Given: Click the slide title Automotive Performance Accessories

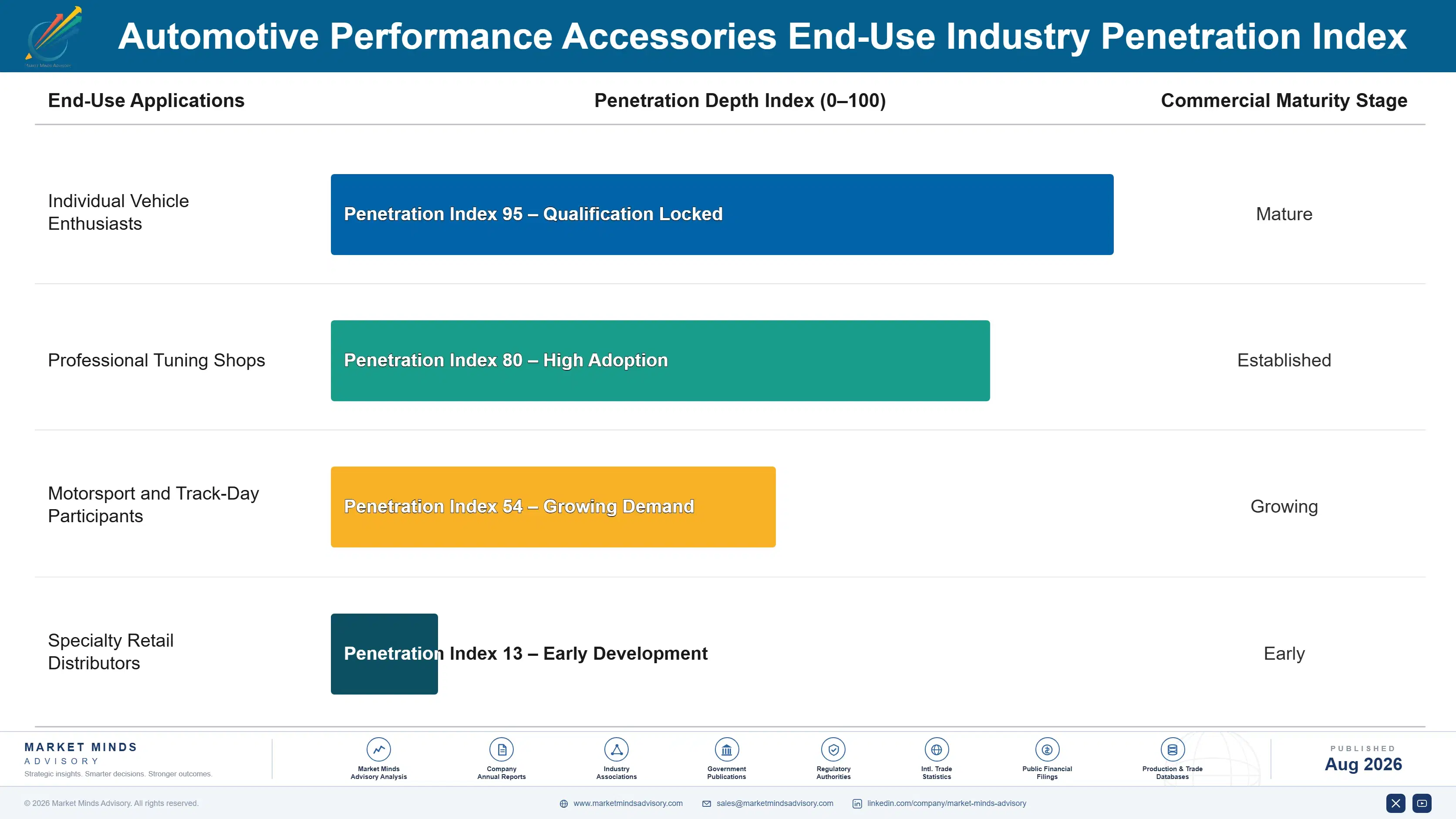Looking at the screenshot, I should pos(762,37).
